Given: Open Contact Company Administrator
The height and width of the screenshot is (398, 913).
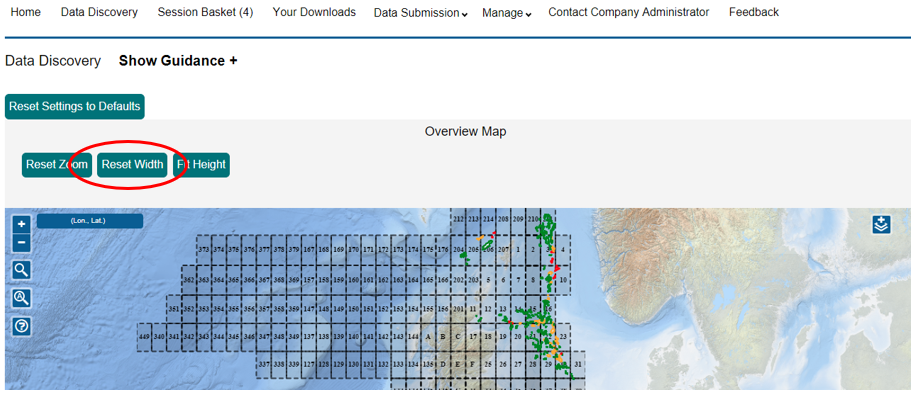Looking at the screenshot, I should 628,12.
